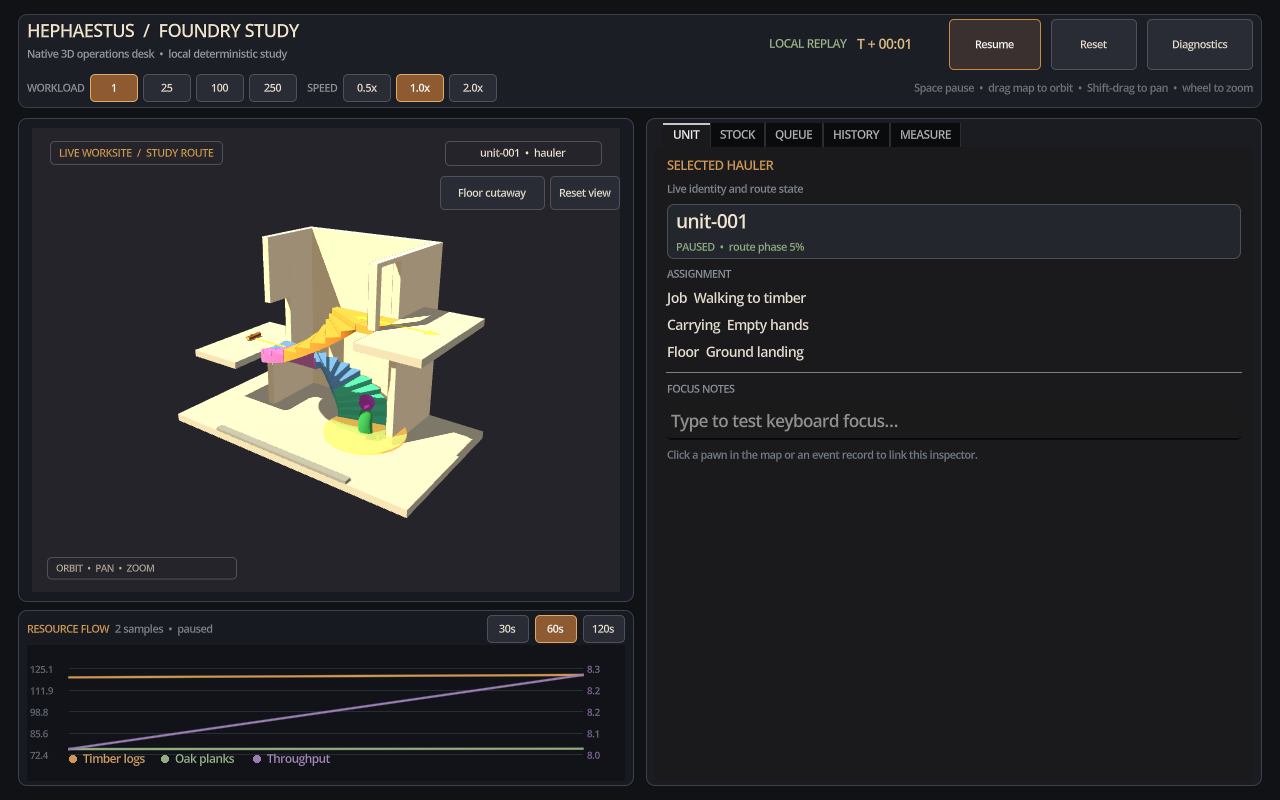The height and width of the screenshot is (800, 1280).
Task: Set resource flow window to 30s
Action: [x=508, y=629]
